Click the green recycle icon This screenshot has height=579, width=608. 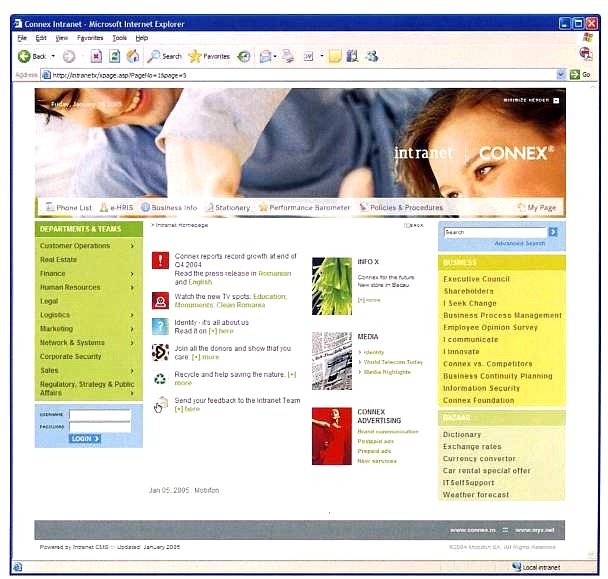tap(160, 378)
